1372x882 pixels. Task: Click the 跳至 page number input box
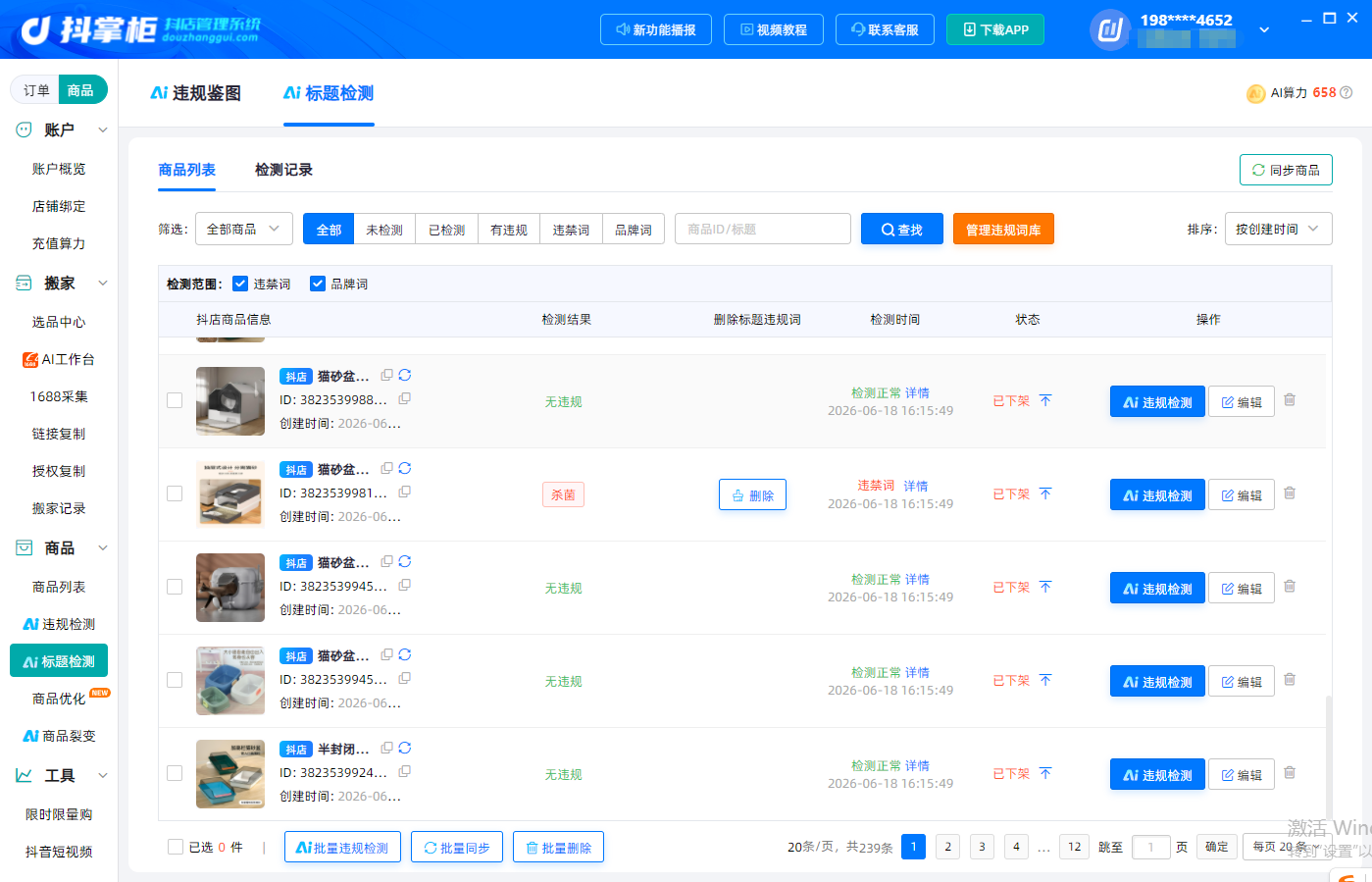tap(1151, 847)
